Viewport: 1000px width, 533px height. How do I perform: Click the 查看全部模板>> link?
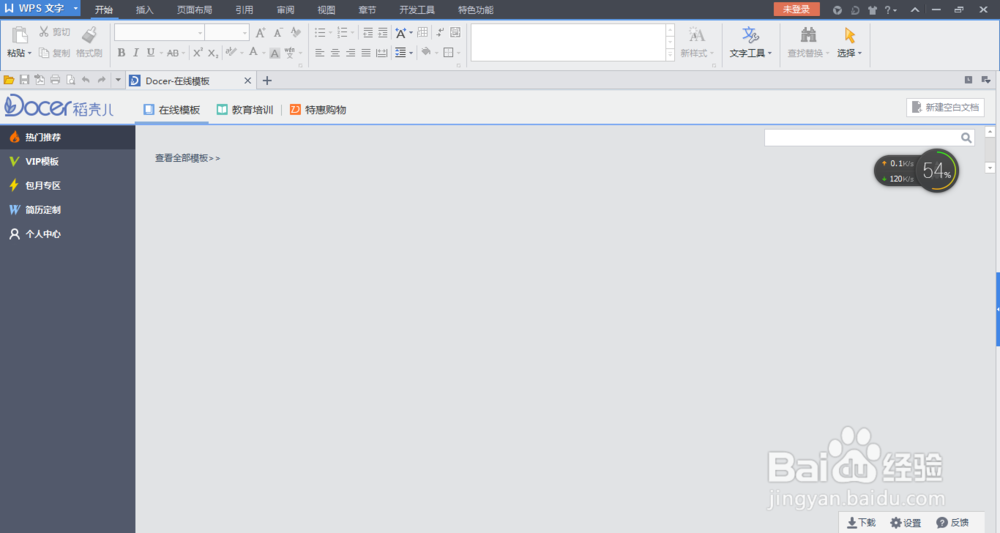[188, 158]
